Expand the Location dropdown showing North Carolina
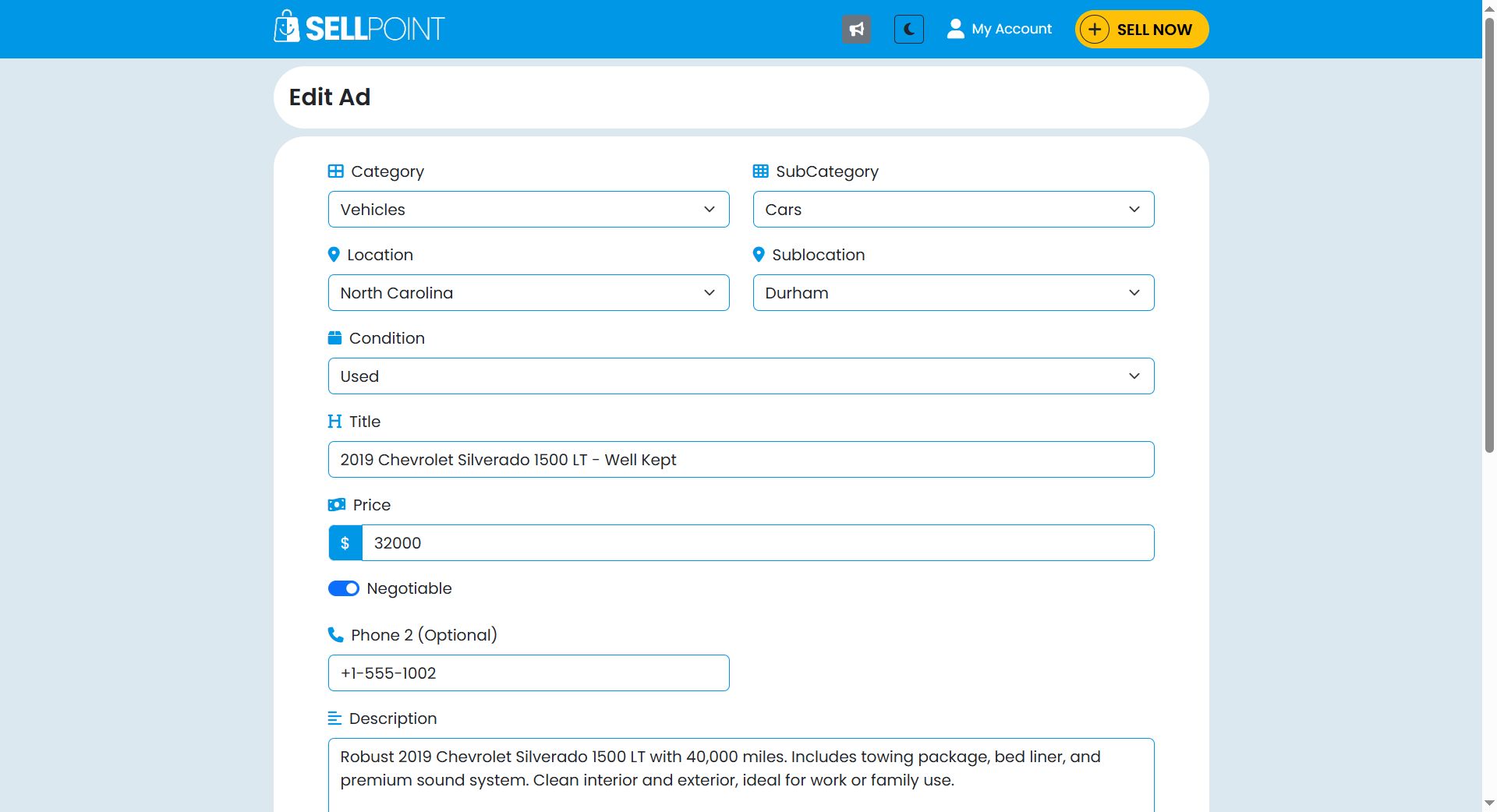 click(x=528, y=293)
